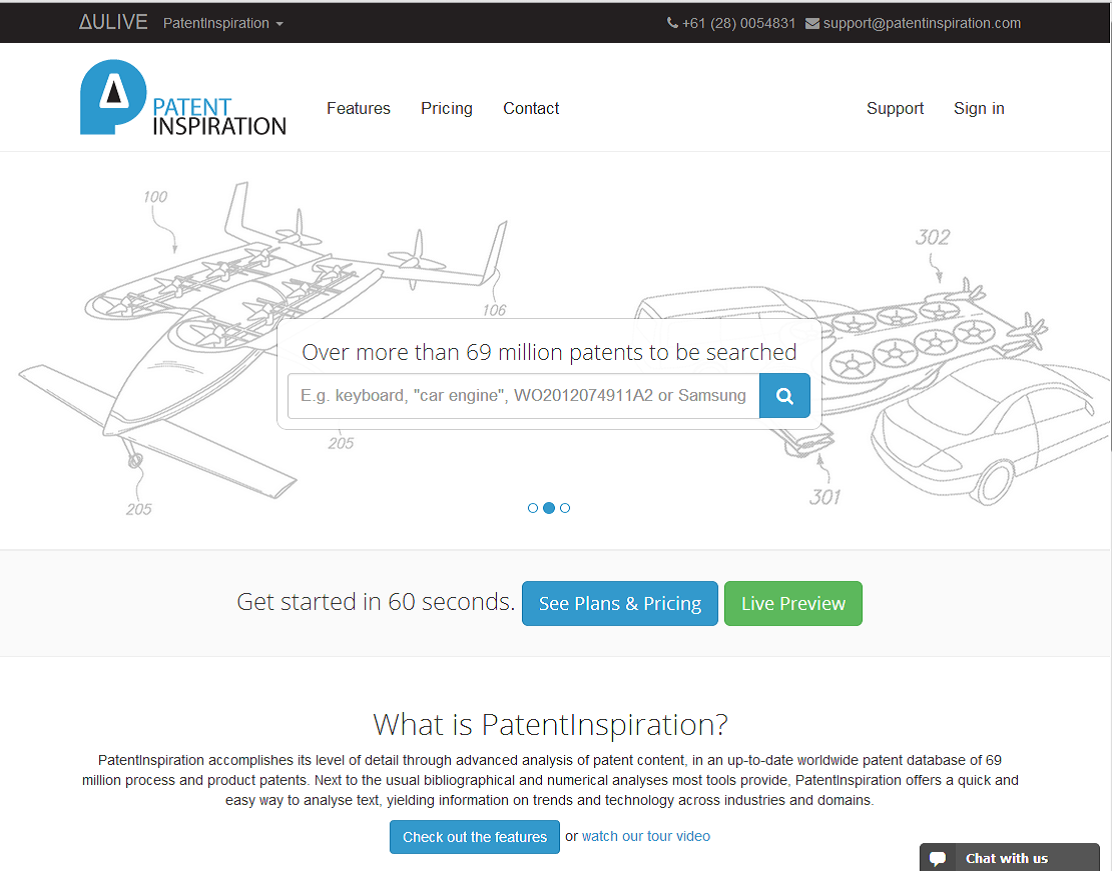This screenshot has height=871, width=1112.
Task: Click Sign in
Action: [979, 108]
